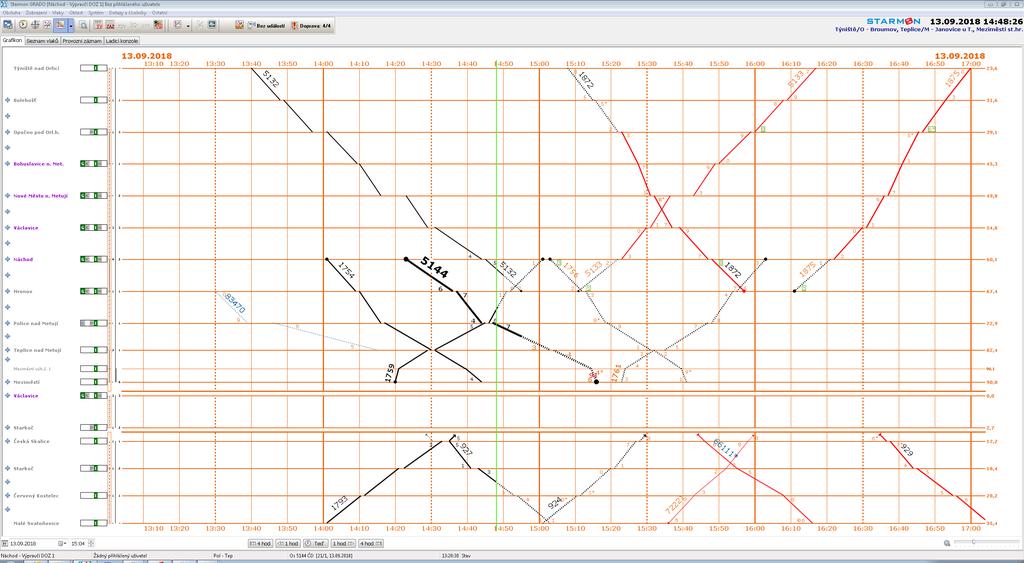Open the Zobrazení menu

tap(36, 12)
